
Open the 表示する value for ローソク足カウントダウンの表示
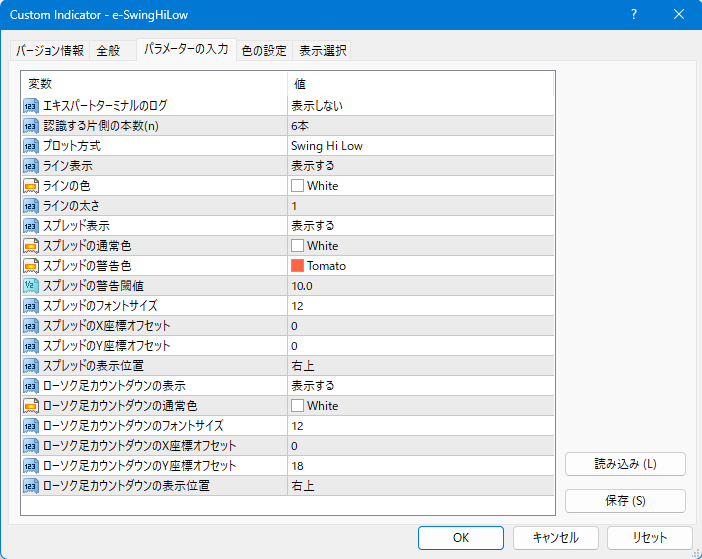pos(420,386)
